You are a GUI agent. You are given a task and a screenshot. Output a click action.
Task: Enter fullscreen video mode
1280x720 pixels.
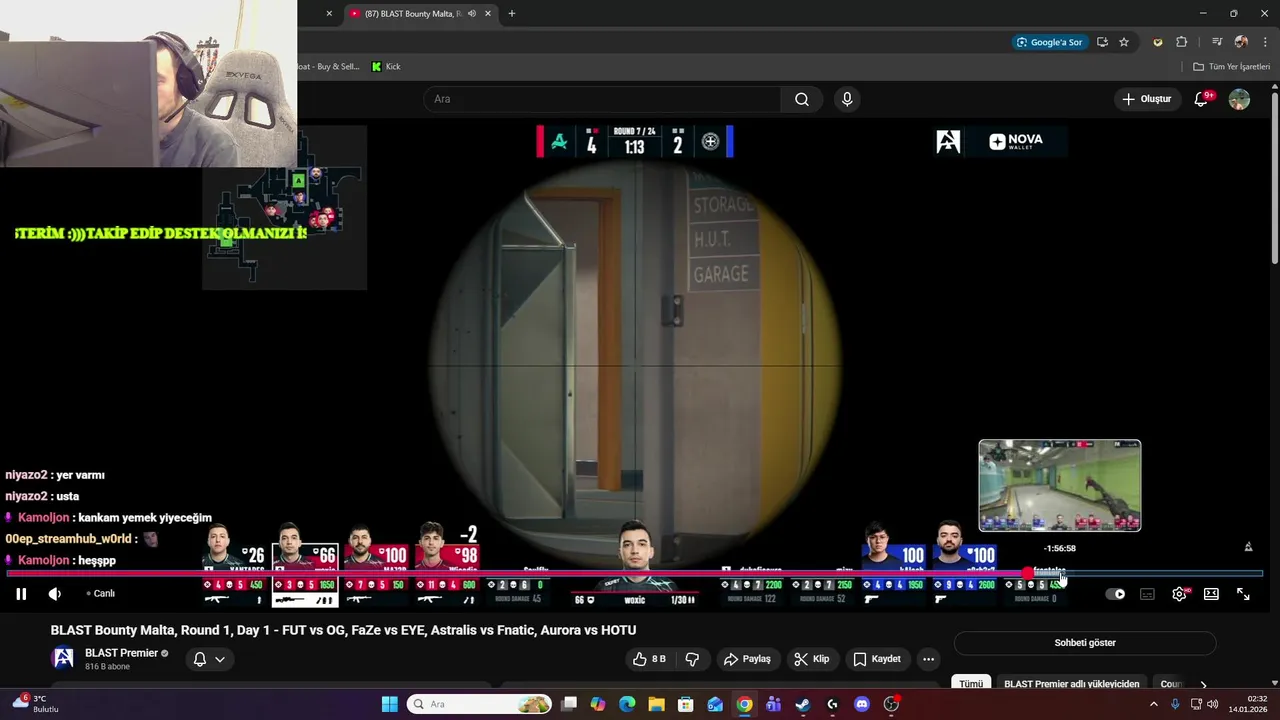point(1243,594)
